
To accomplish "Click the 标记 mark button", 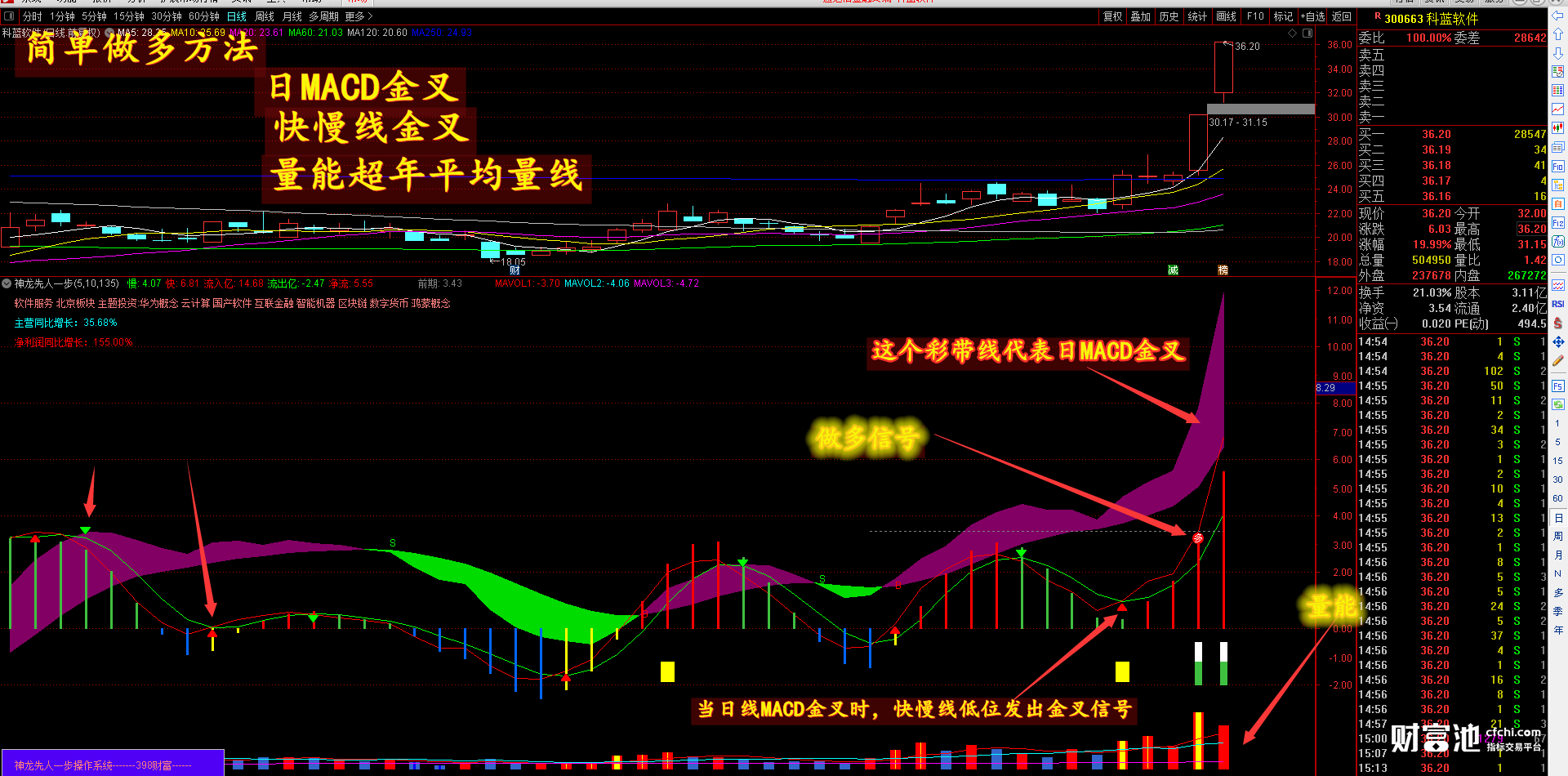I will click(1283, 16).
